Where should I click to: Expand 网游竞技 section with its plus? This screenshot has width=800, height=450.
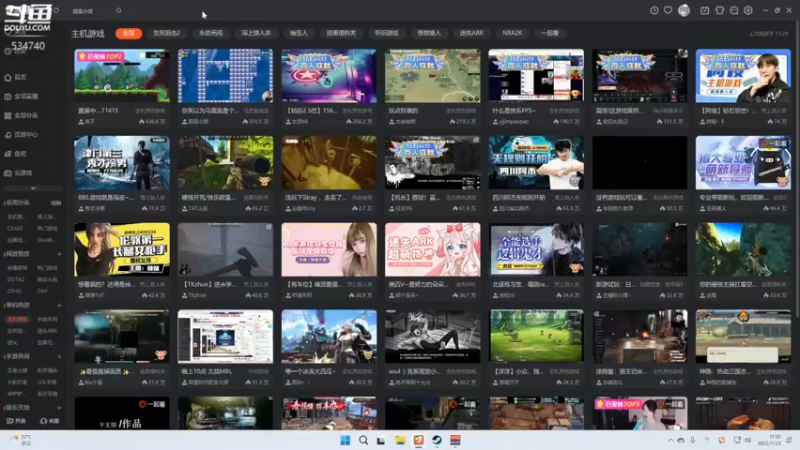pyautogui.click(x=59, y=254)
